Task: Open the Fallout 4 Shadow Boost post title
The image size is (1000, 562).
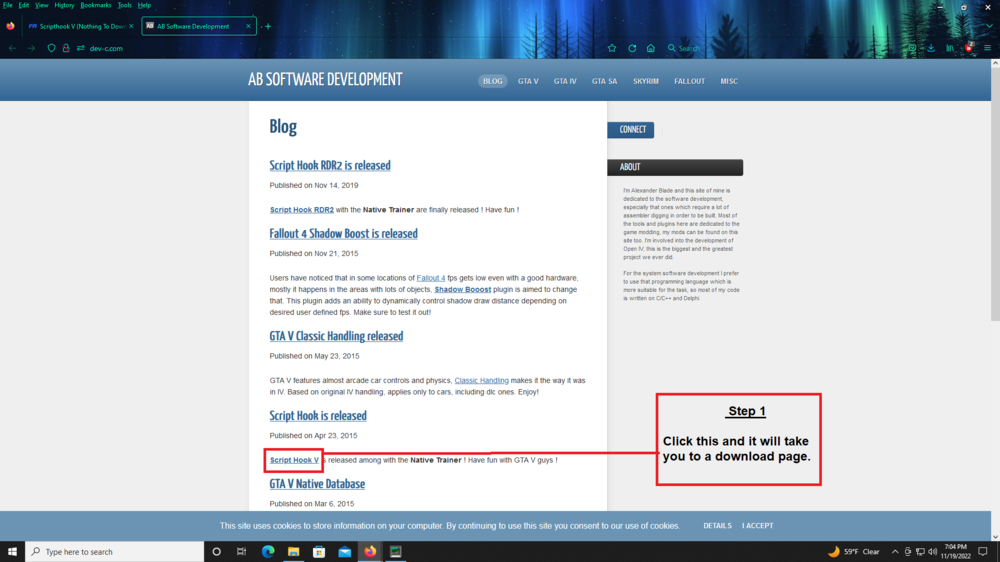Action: pos(343,233)
